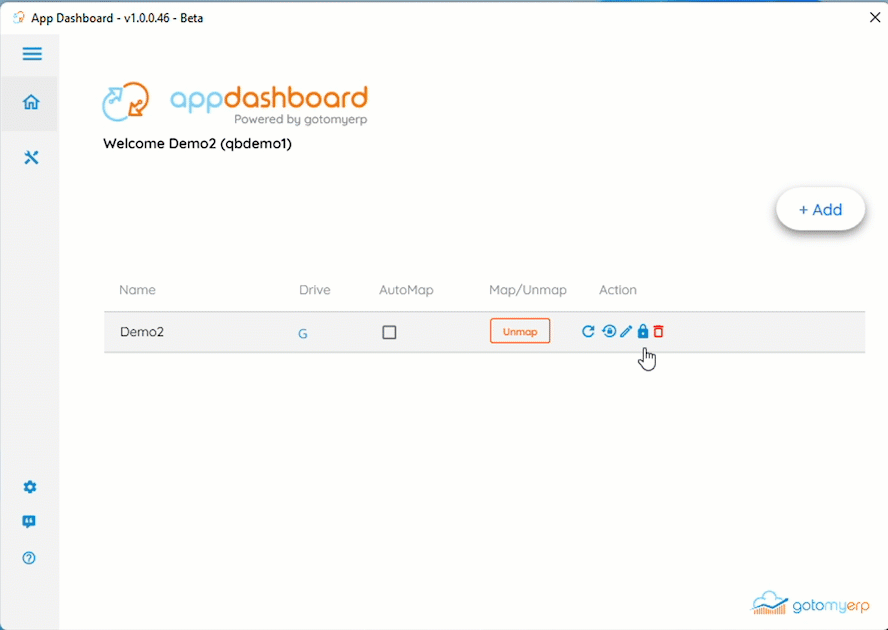Click the Drive column header
Viewport: 888px width, 630px height.
point(314,290)
